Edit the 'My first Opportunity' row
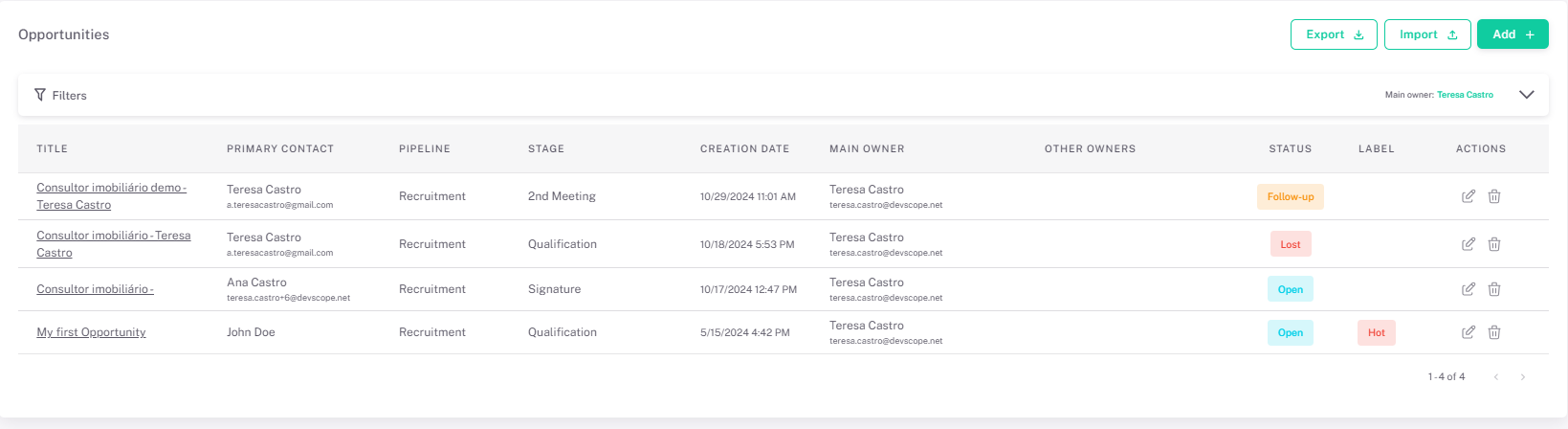Image resolution: width=1568 pixels, height=429 pixels. click(1468, 332)
